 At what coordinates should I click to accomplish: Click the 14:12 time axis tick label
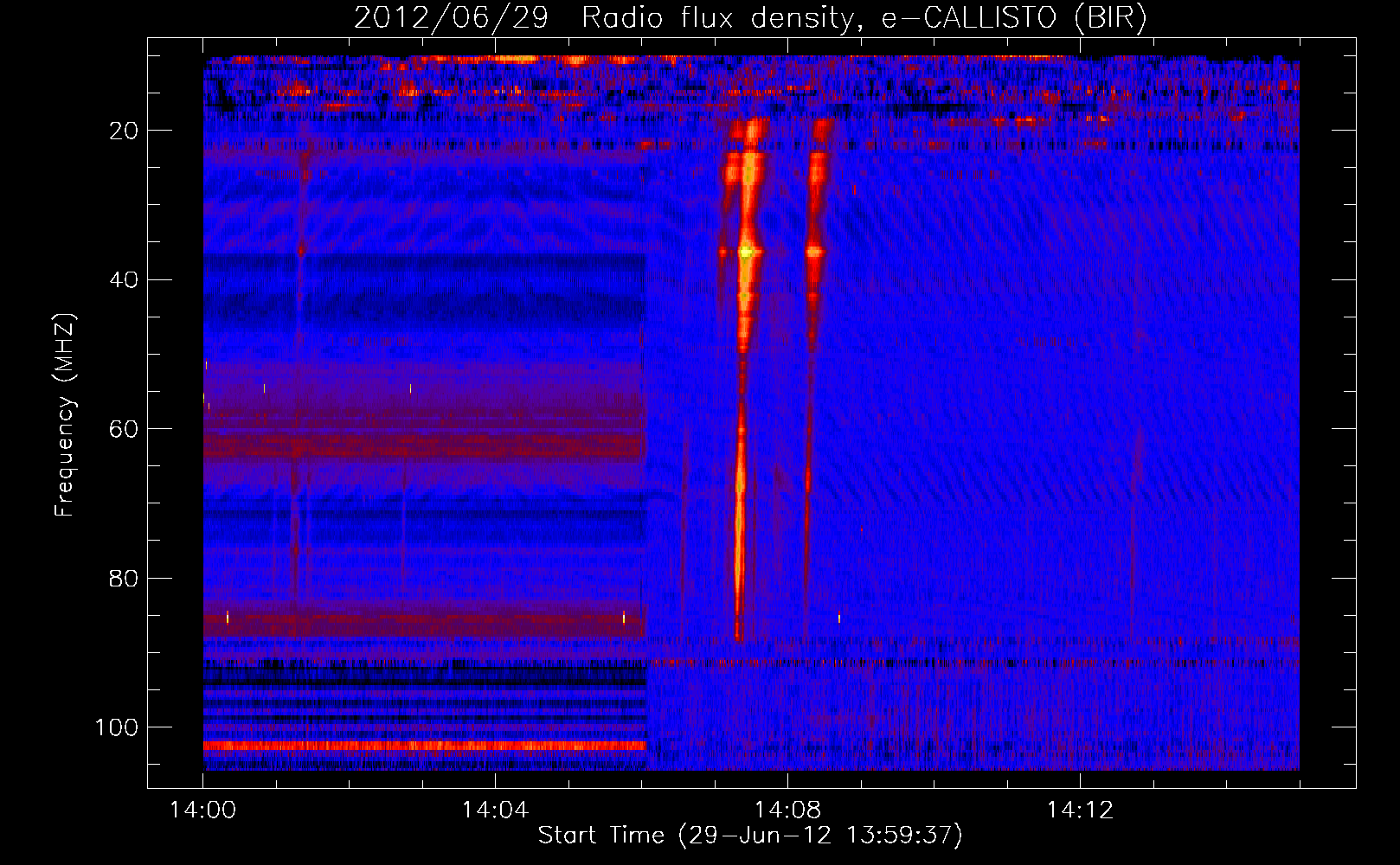(x=1080, y=811)
